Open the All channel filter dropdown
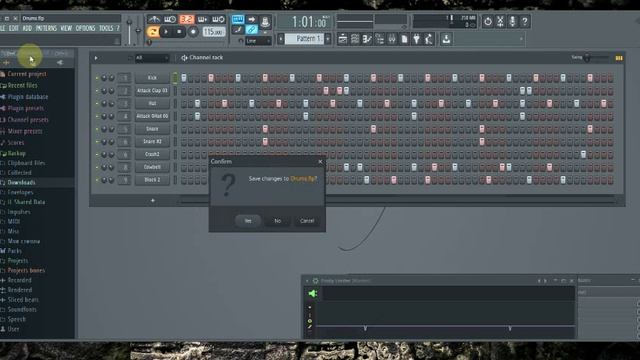Viewport: 640px width, 360px height. tap(151, 58)
